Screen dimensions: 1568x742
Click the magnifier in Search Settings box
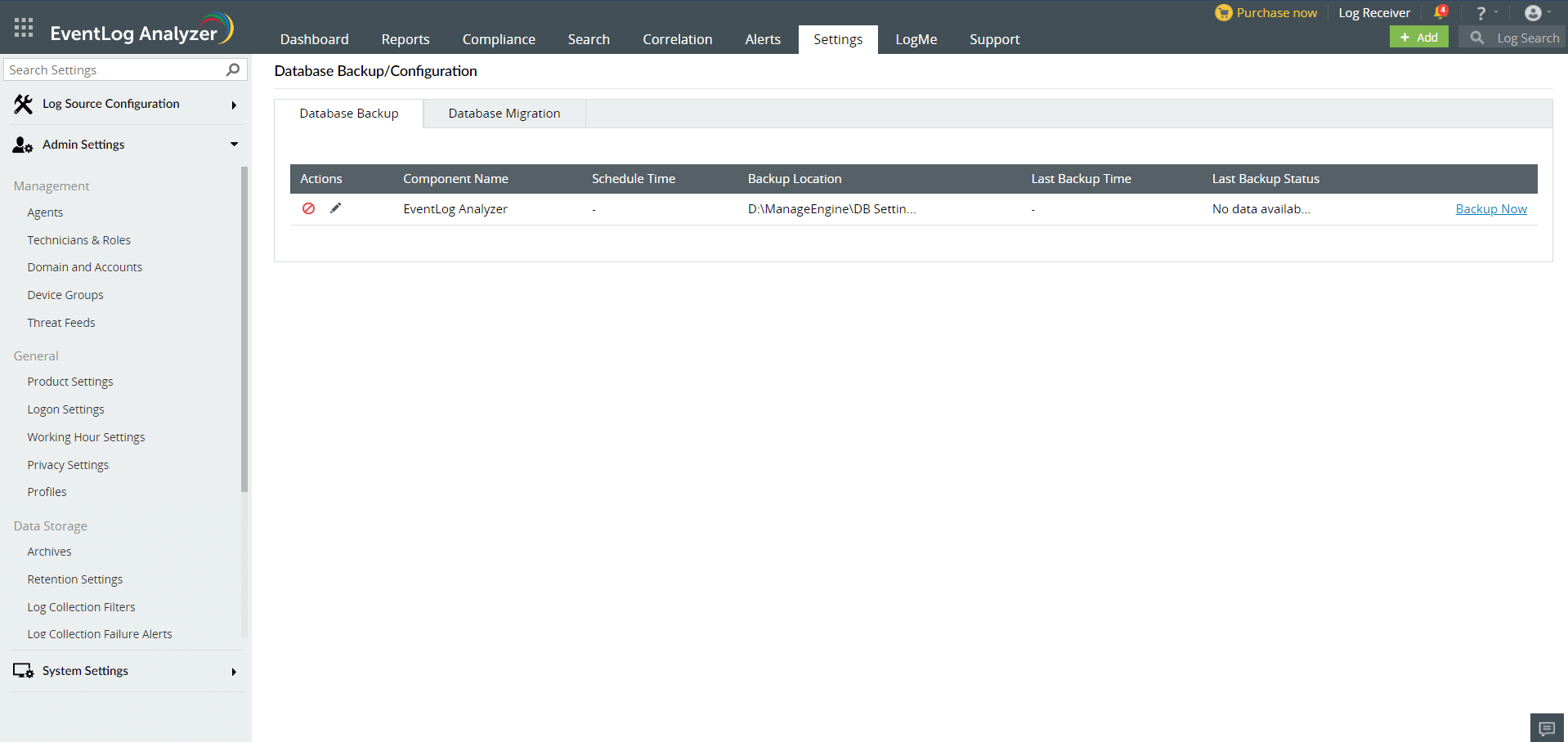pos(233,69)
